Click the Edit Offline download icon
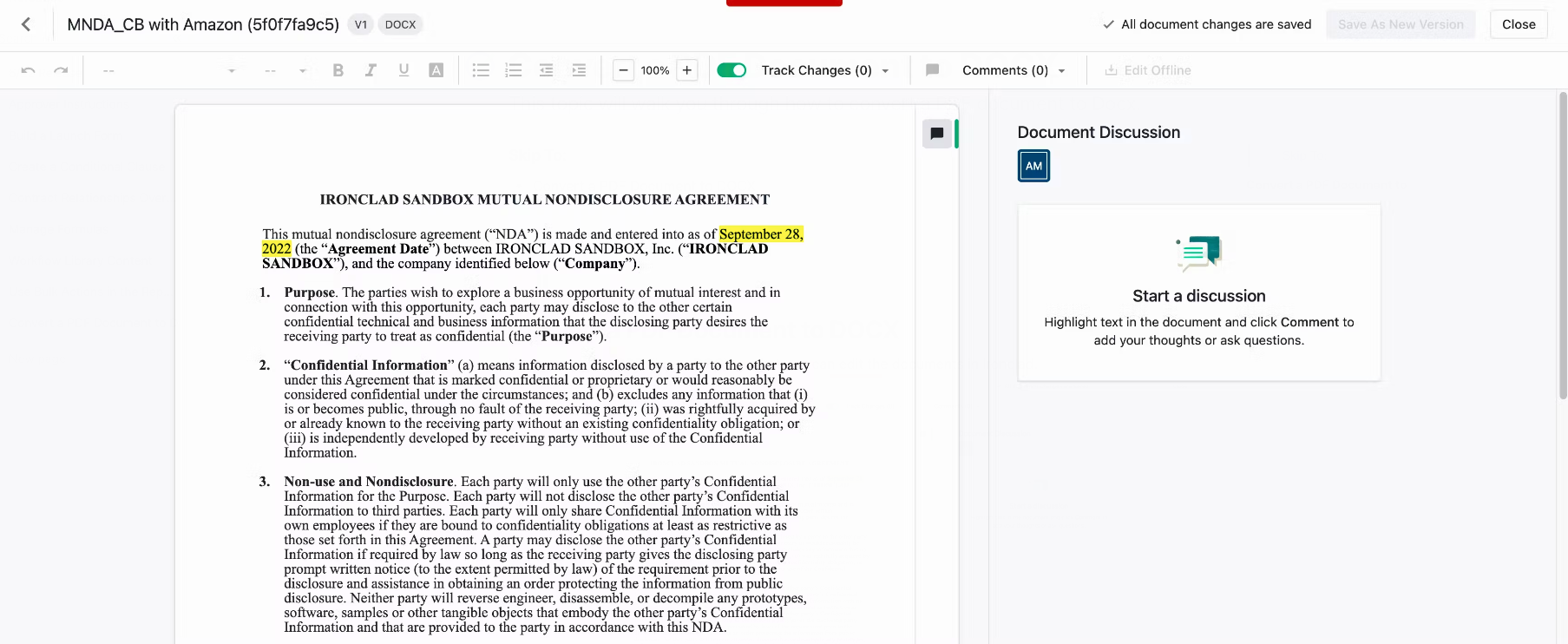The image size is (1568, 644). point(1111,70)
